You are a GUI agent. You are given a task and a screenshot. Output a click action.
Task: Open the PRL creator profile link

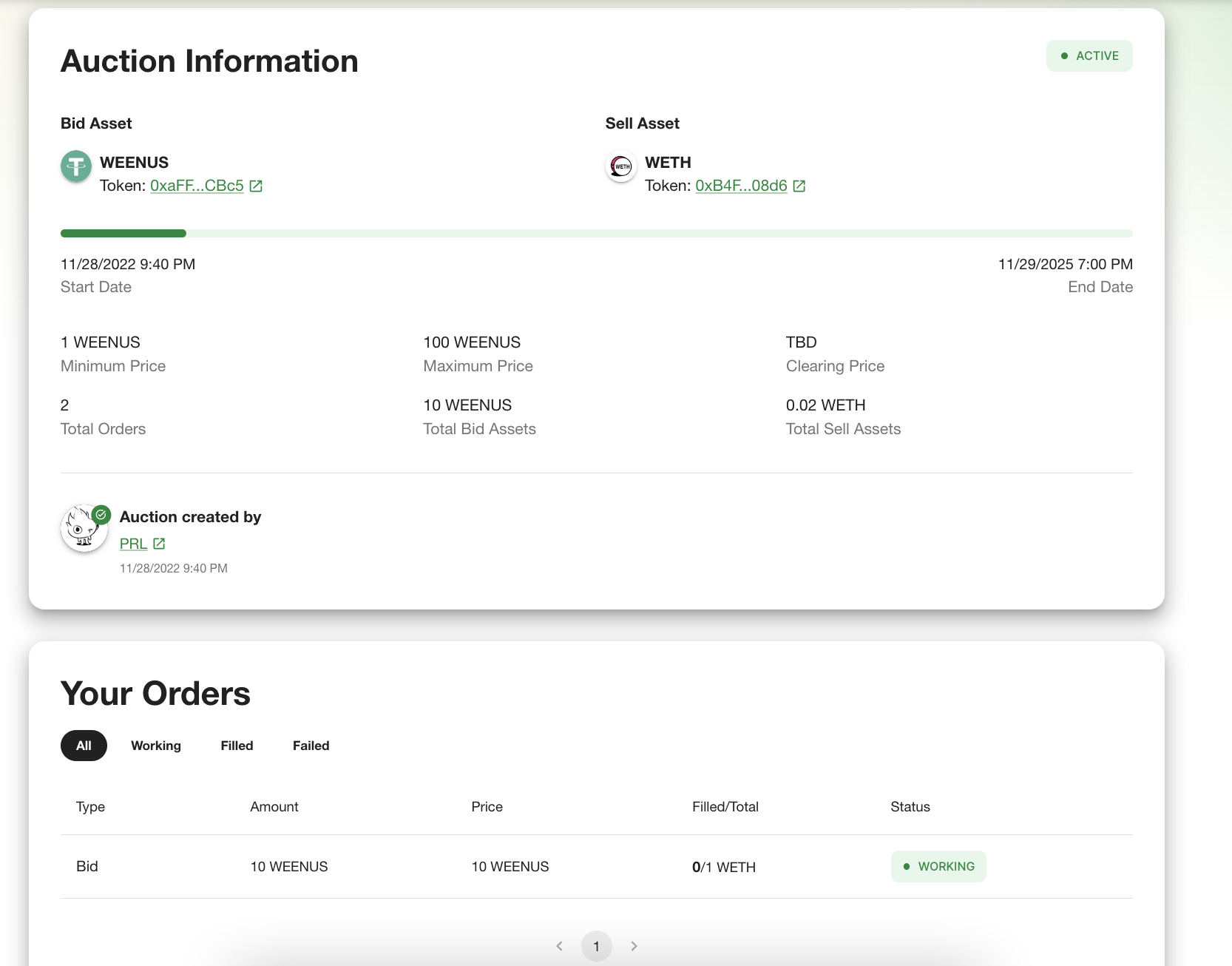coord(133,544)
